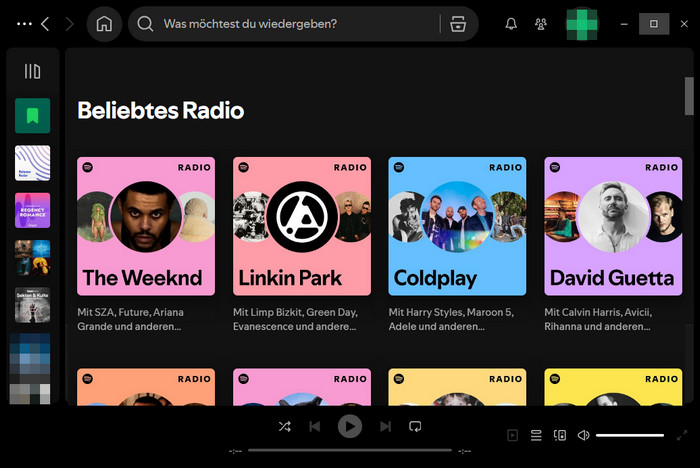
Task: Skip to previous track
Action: pyautogui.click(x=315, y=426)
